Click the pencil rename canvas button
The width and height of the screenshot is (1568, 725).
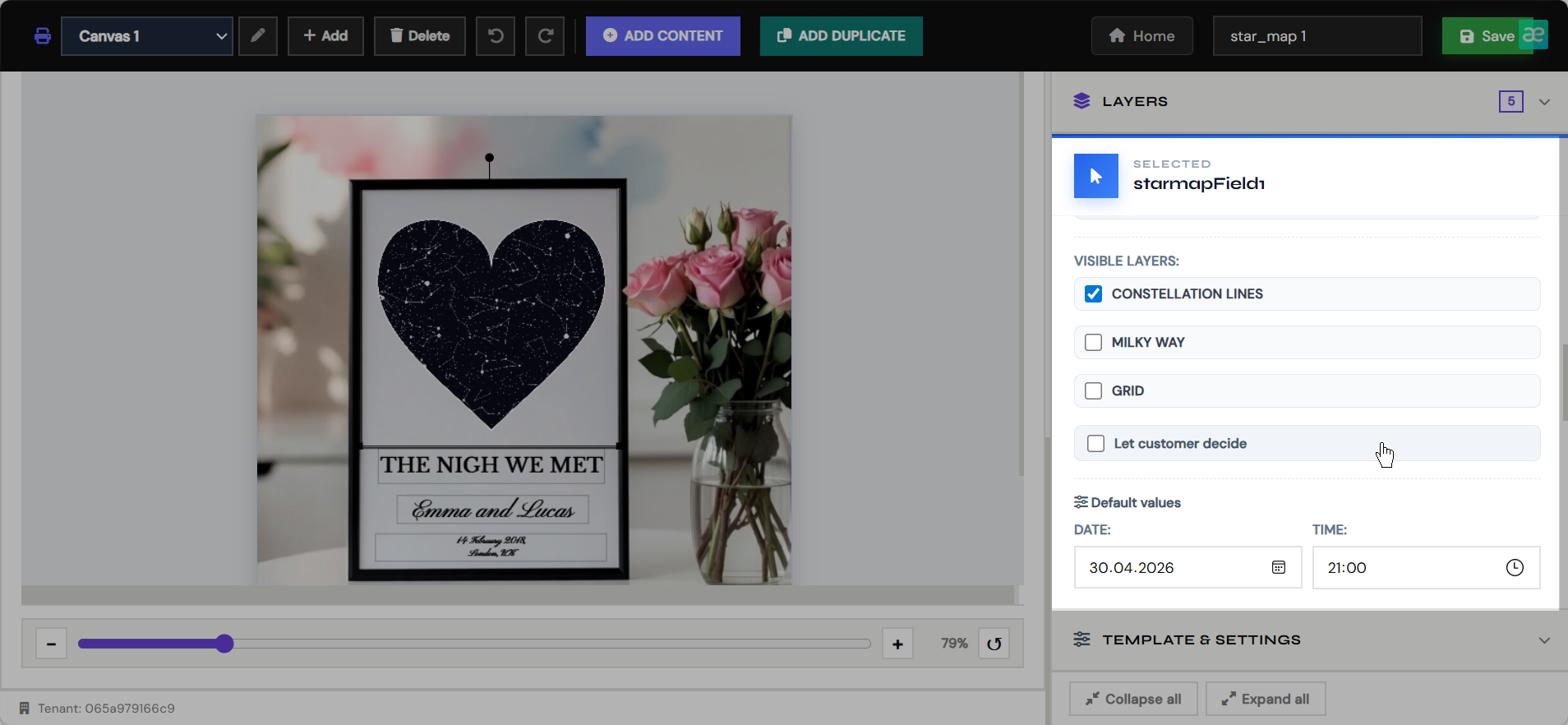coord(258,36)
